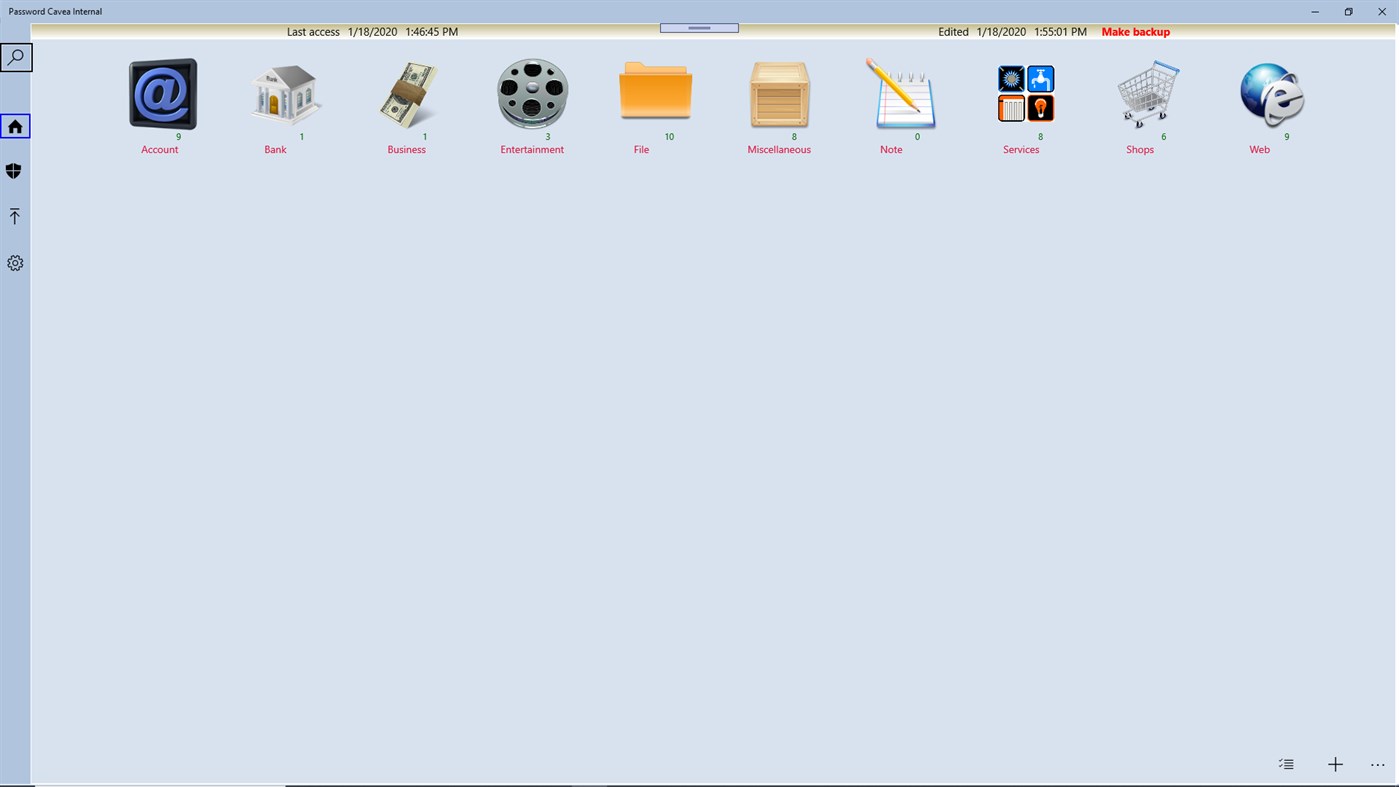Screen dimensions: 1399x787
Task: Open more options via the ellipsis icon
Action: (1378, 763)
